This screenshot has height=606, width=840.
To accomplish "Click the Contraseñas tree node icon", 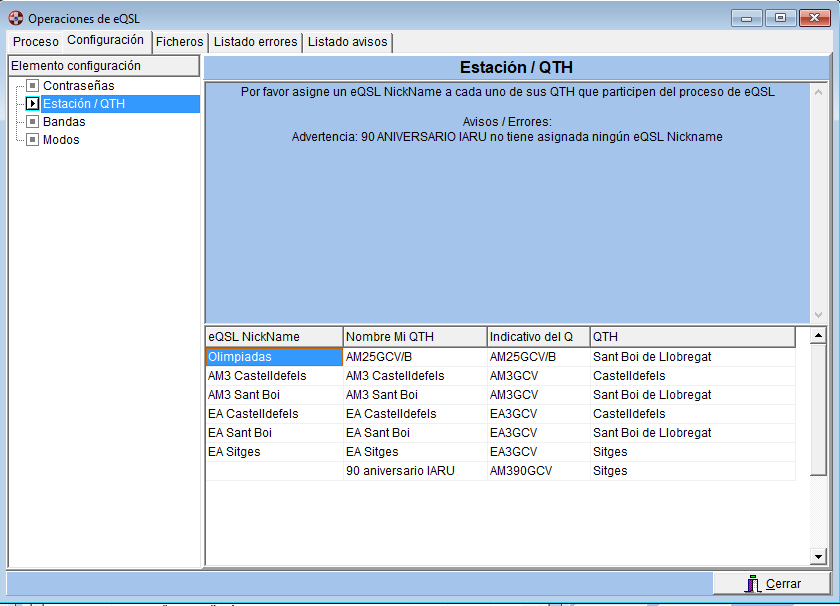I will click(x=33, y=86).
